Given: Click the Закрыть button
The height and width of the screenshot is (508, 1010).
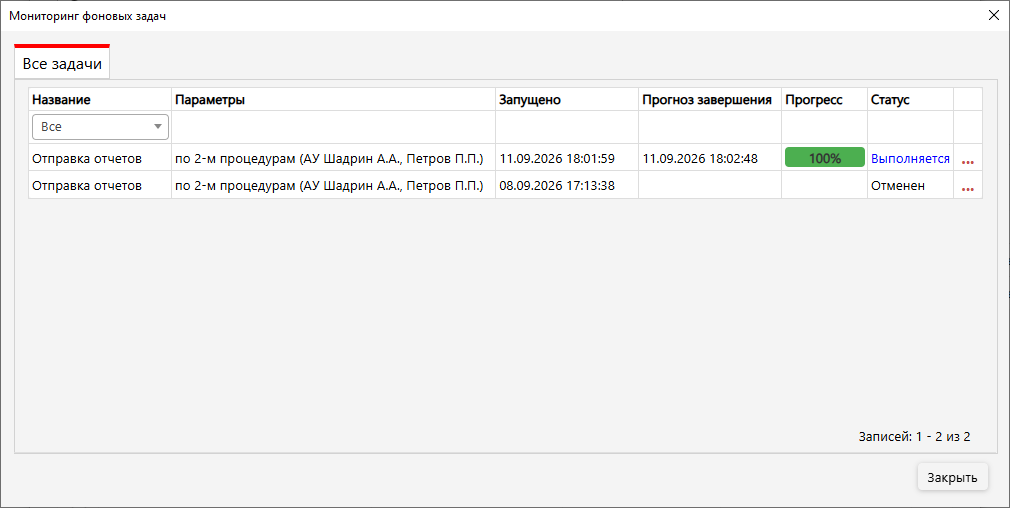Looking at the screenshot, I should point(952,477).
